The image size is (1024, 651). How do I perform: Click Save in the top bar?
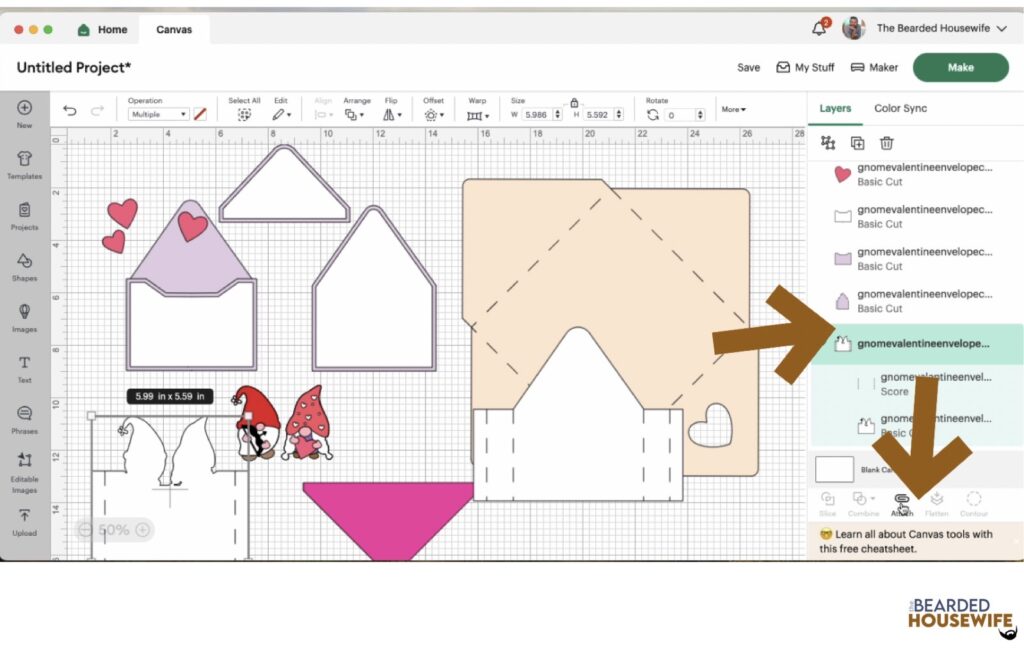(748, 67)
